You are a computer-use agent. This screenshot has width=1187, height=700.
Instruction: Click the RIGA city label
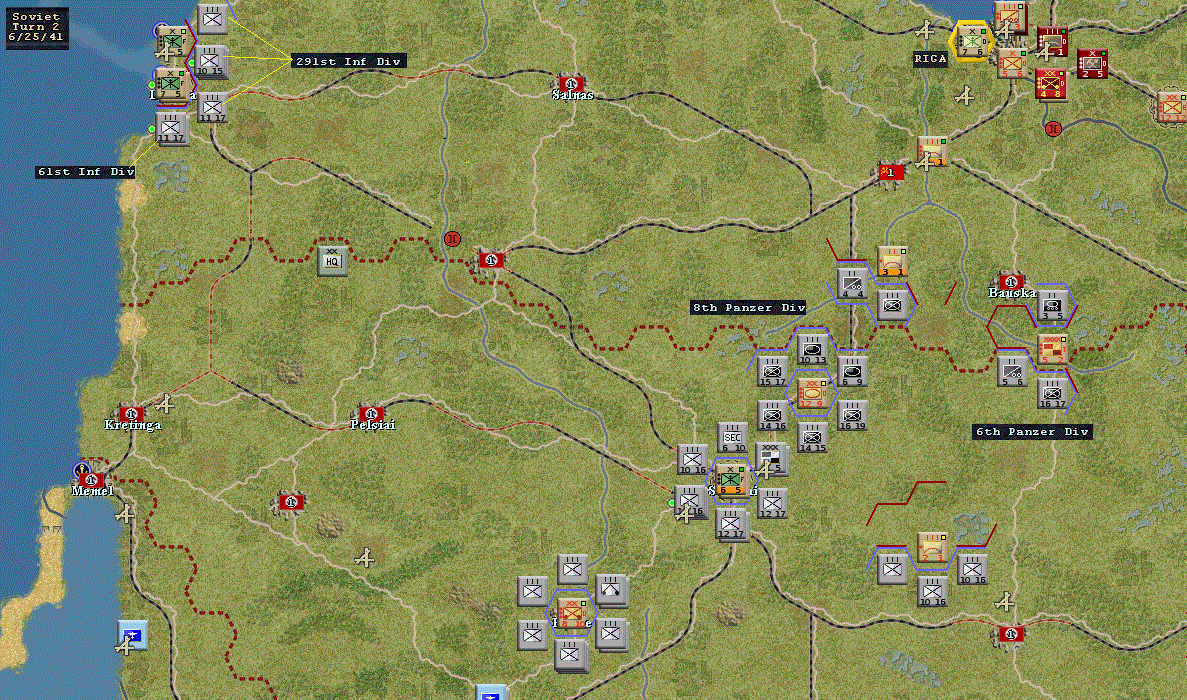pyautogui.click(x=930, y=59)
